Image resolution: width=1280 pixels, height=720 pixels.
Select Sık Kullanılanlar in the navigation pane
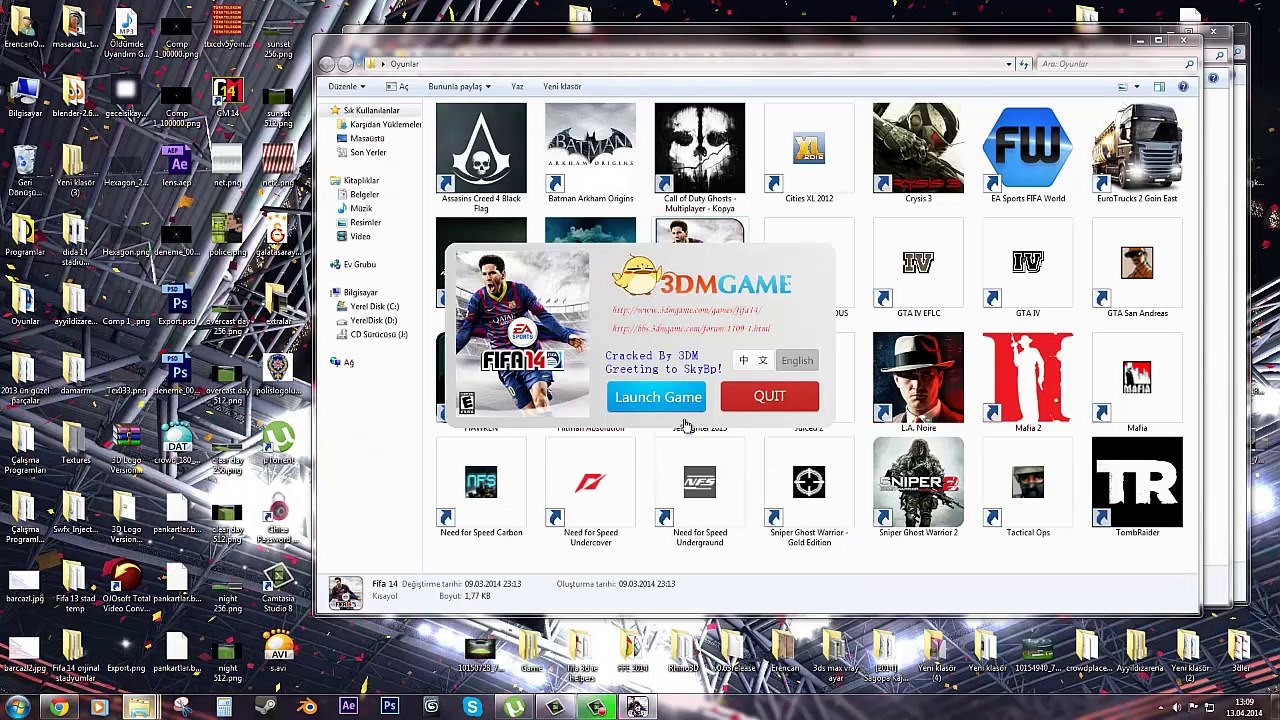[370, 110]
